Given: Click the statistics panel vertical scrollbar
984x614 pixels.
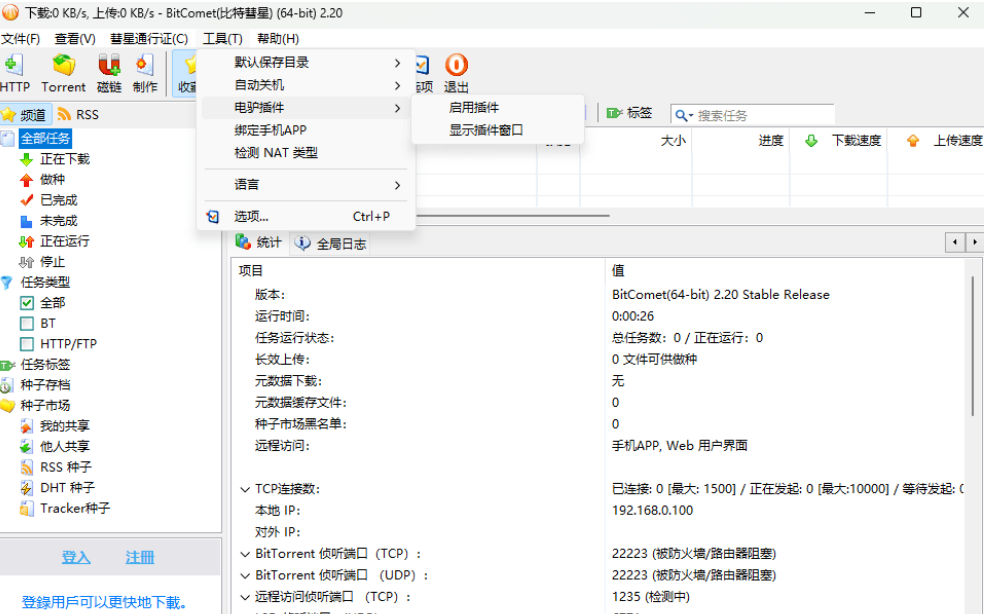Looking at the screenshot, I should click(x=972, y=350).
